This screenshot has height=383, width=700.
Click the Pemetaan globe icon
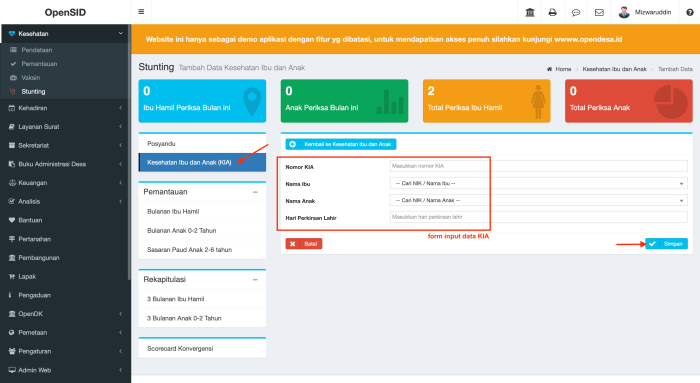click(x=12, y=333)
